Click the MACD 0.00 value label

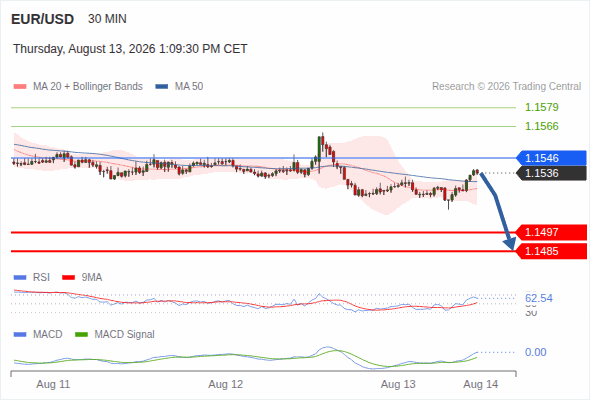[535, 352]
